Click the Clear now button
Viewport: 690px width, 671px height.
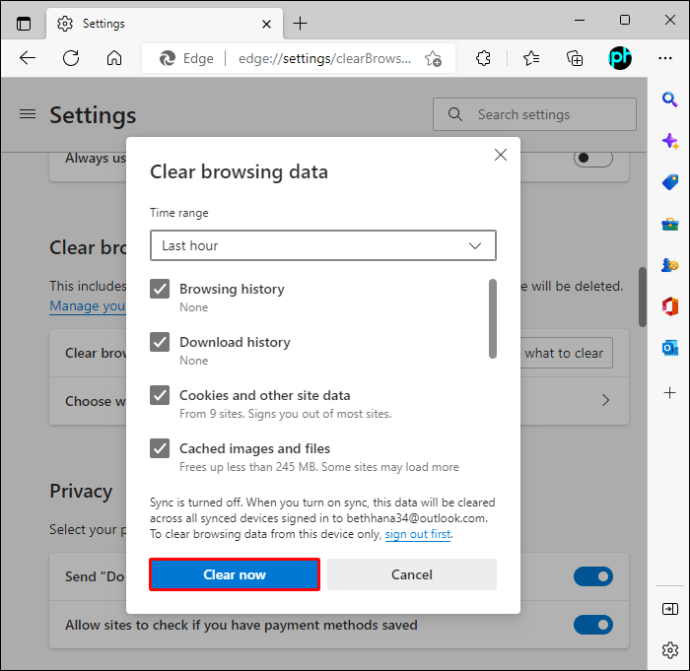(235, 575)
